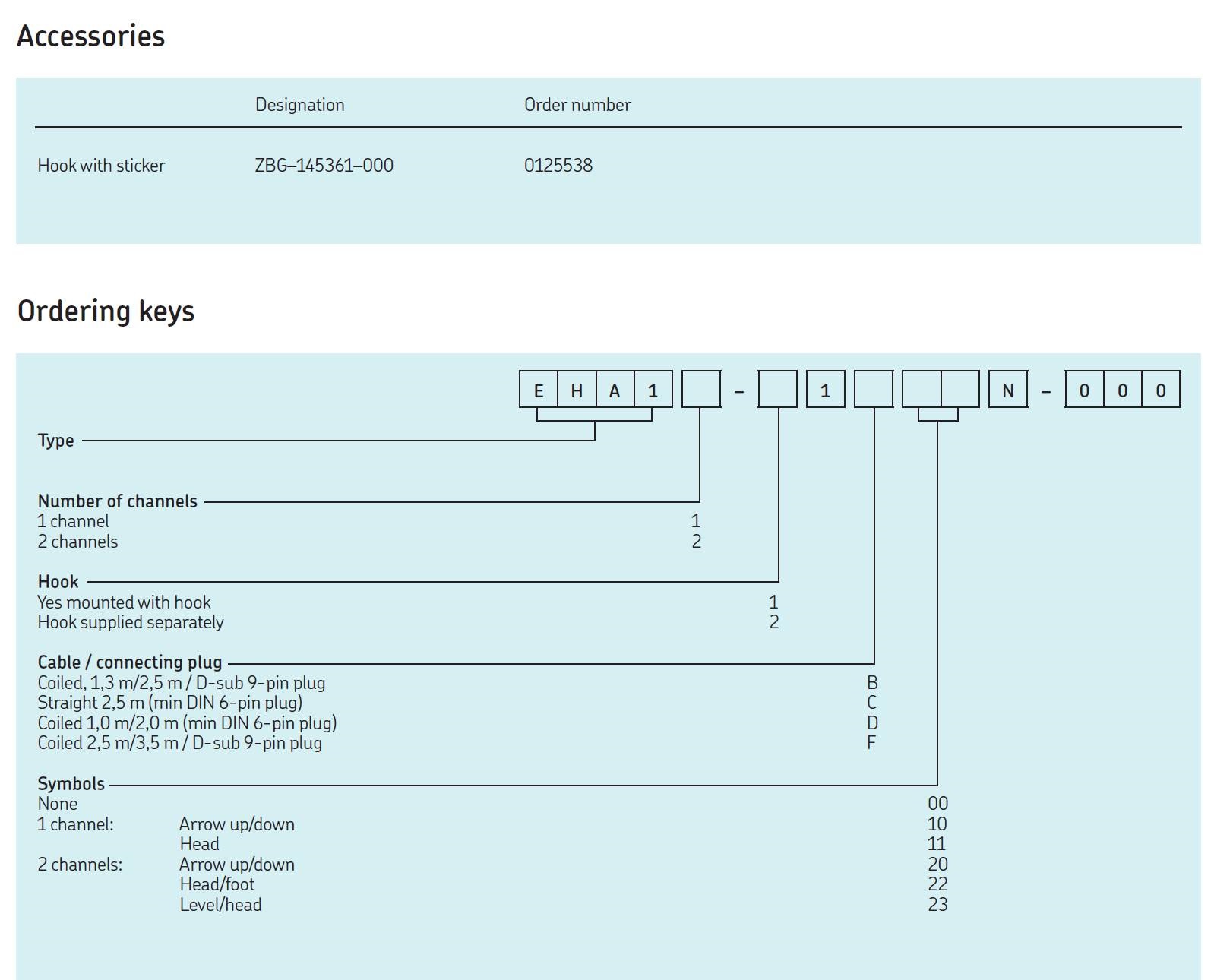Click the Type label
The image size is (1214, 980).
tap(56, 441)
